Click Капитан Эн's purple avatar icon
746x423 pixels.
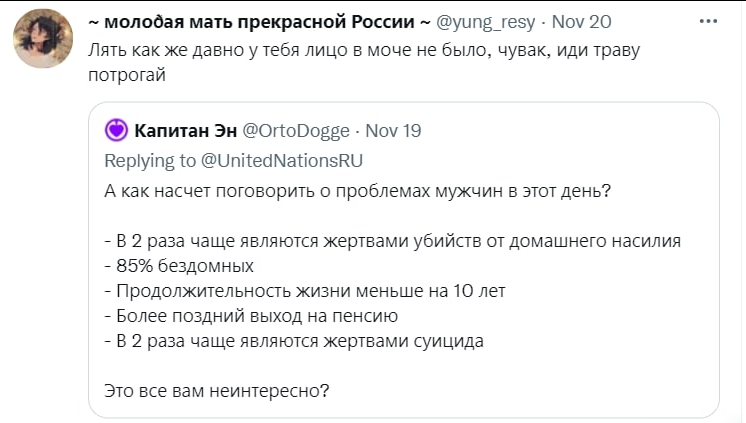117,130
